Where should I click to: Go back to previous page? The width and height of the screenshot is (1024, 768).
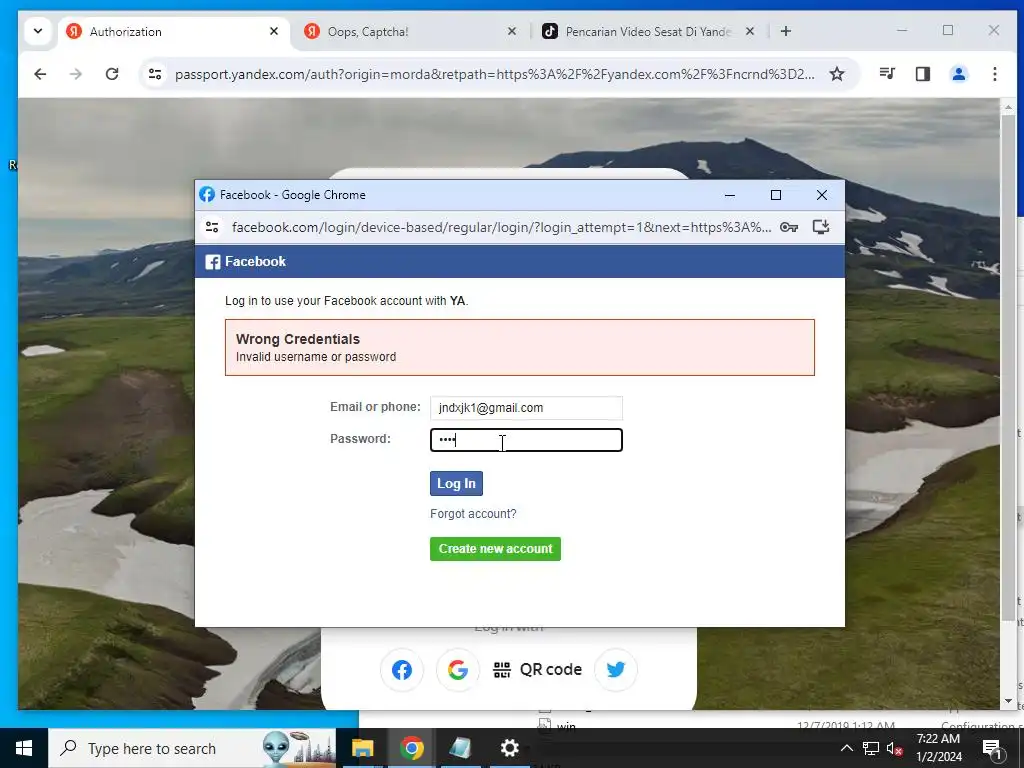point(40,74)
